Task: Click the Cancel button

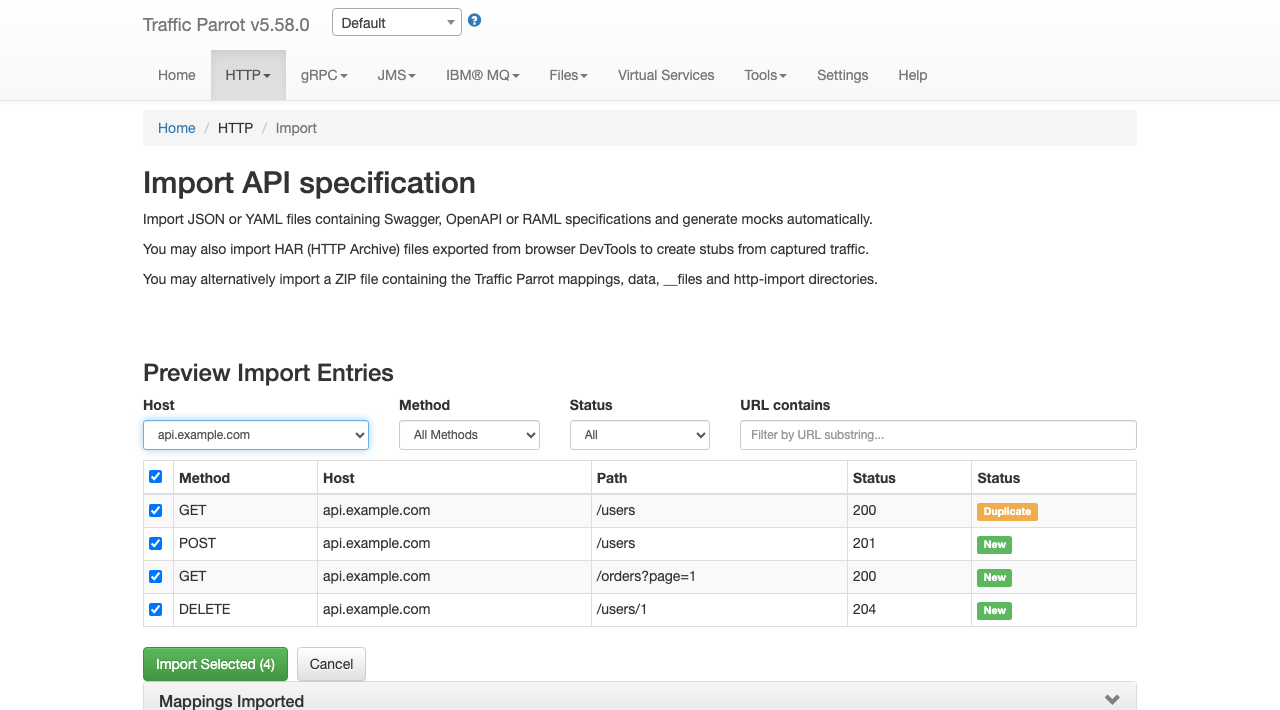Action: pos(331,664)
